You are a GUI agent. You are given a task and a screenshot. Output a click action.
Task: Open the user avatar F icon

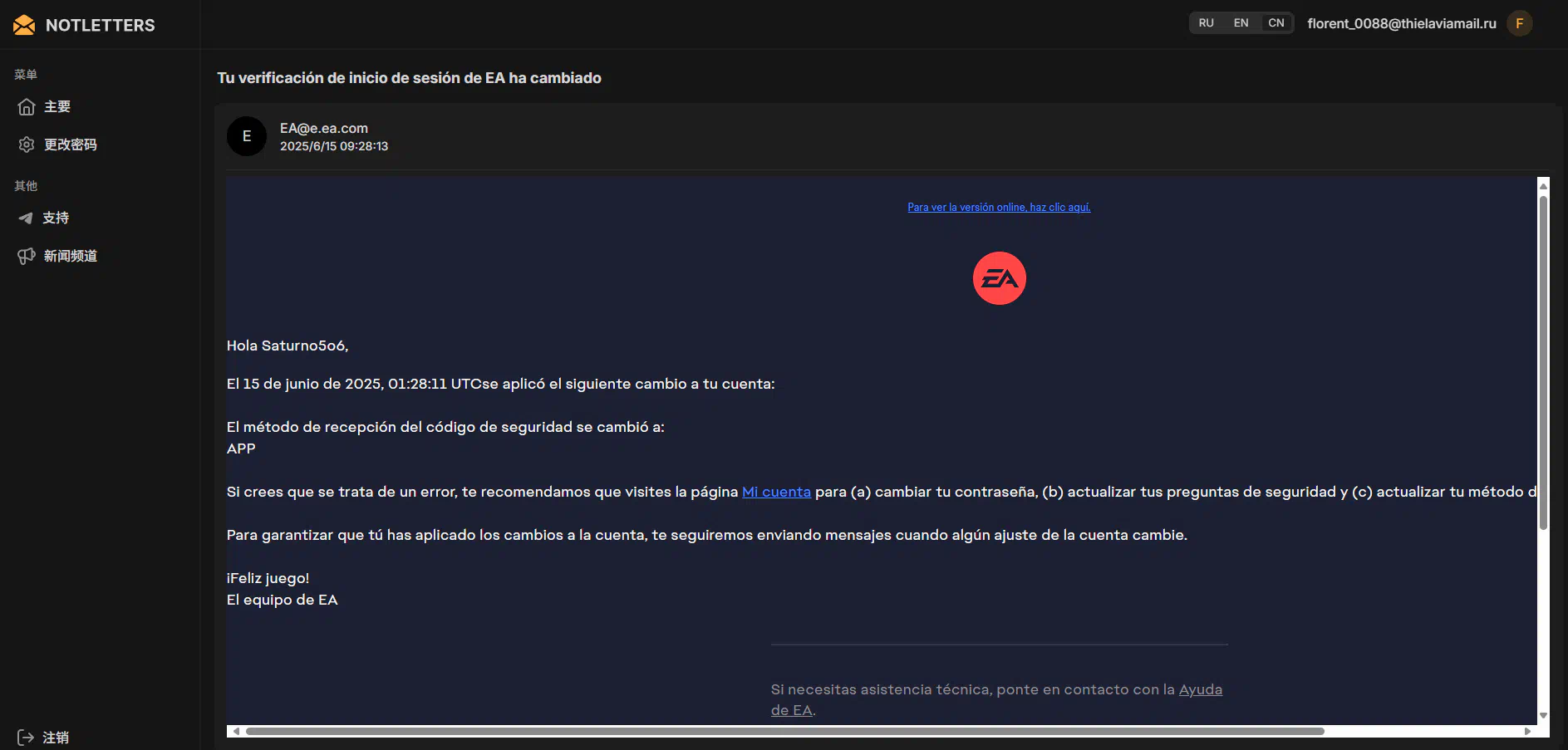click(1520, 23)
